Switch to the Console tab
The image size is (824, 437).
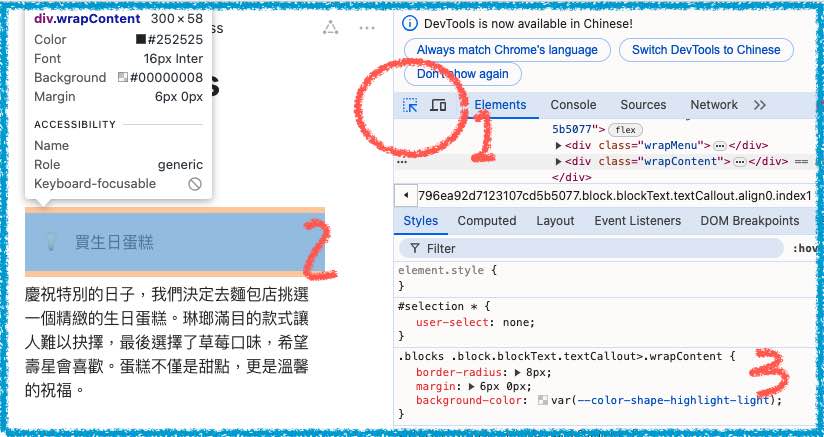tap(573, 105)
